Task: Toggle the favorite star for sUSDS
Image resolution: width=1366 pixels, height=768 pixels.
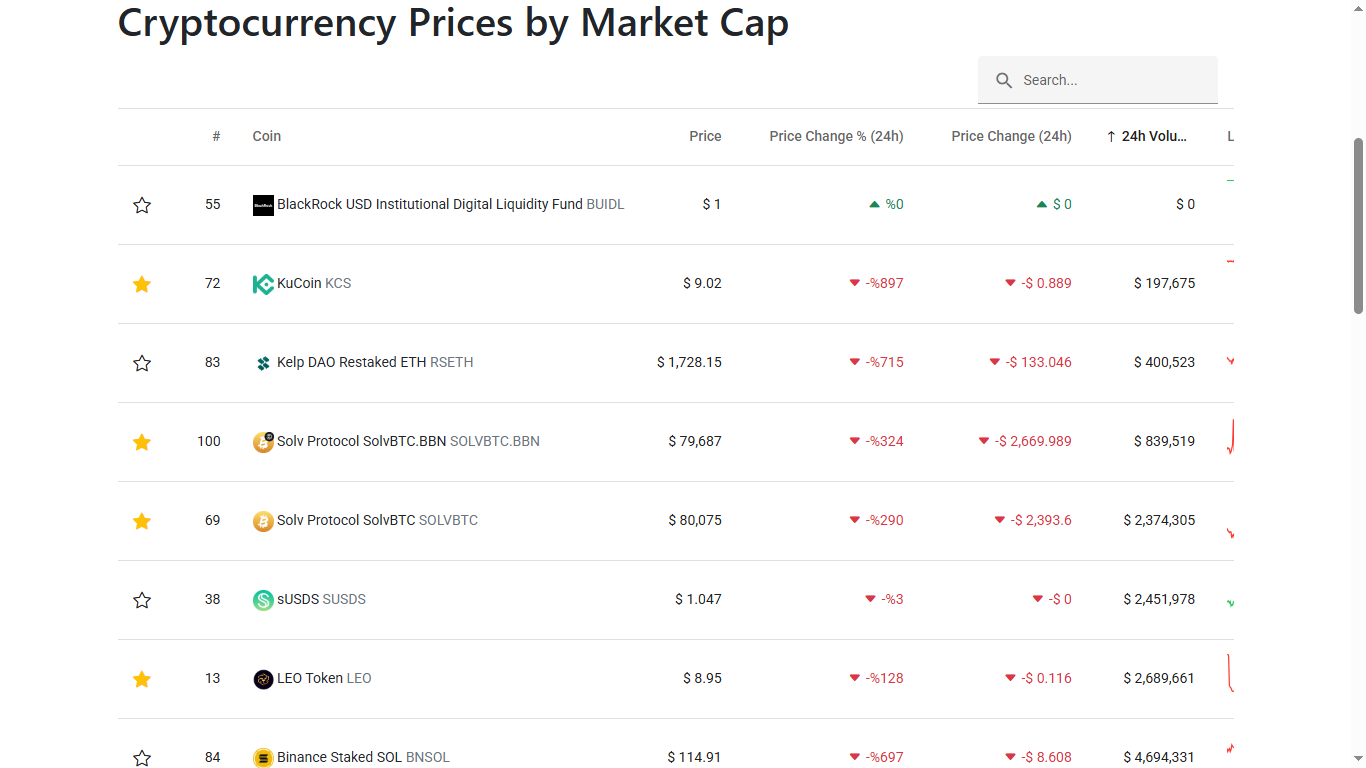Action: [142, 600]
